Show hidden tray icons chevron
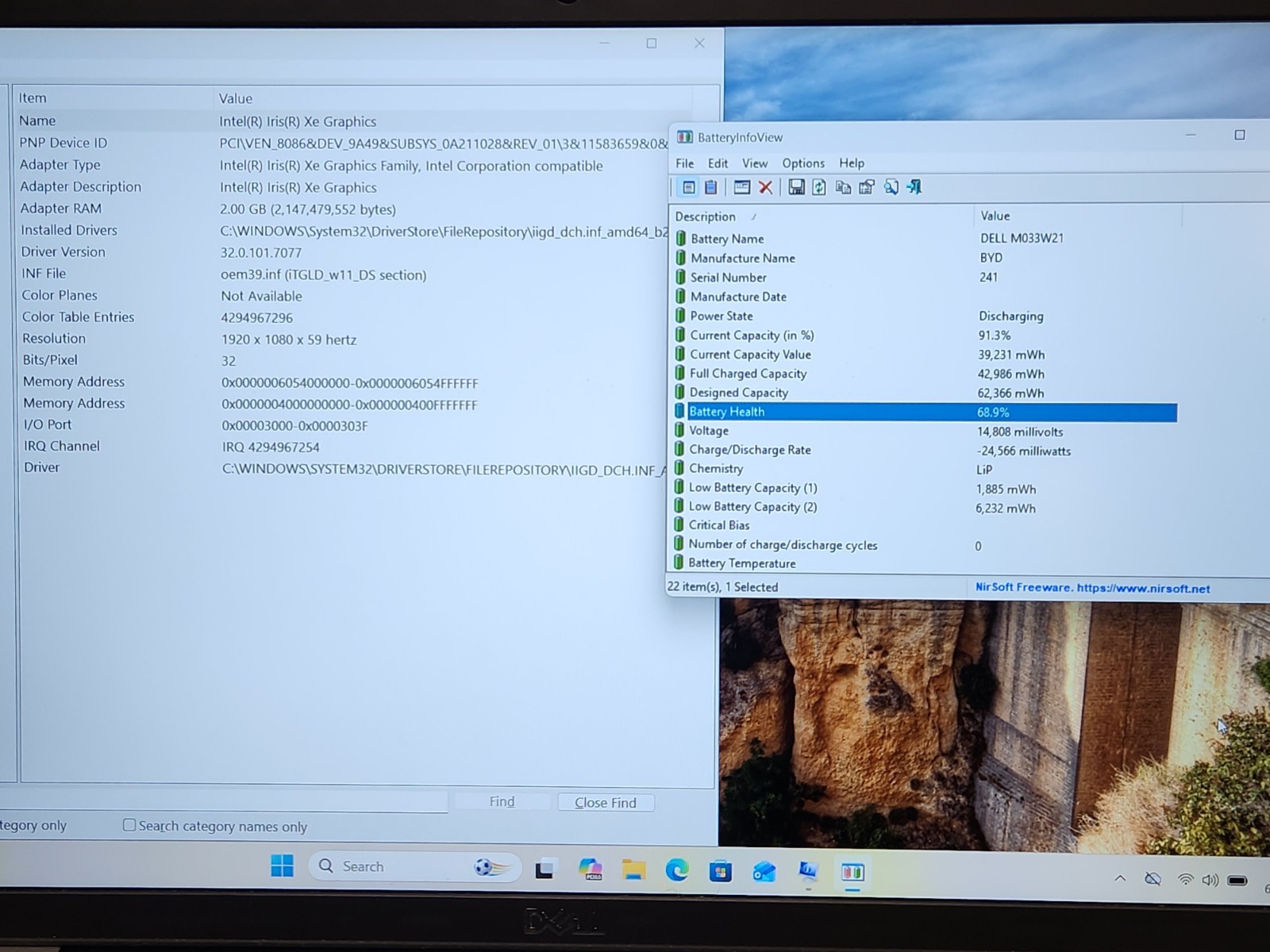This screenshot has height=952, width=1270. [1120, 878]
